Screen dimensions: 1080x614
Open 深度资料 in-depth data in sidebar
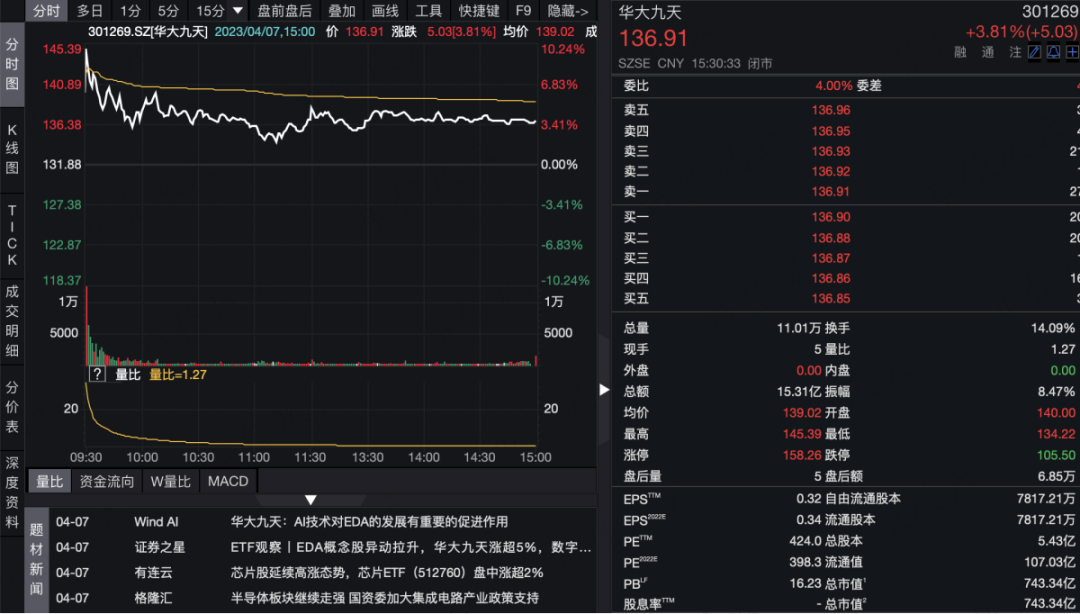pos(12,492)
